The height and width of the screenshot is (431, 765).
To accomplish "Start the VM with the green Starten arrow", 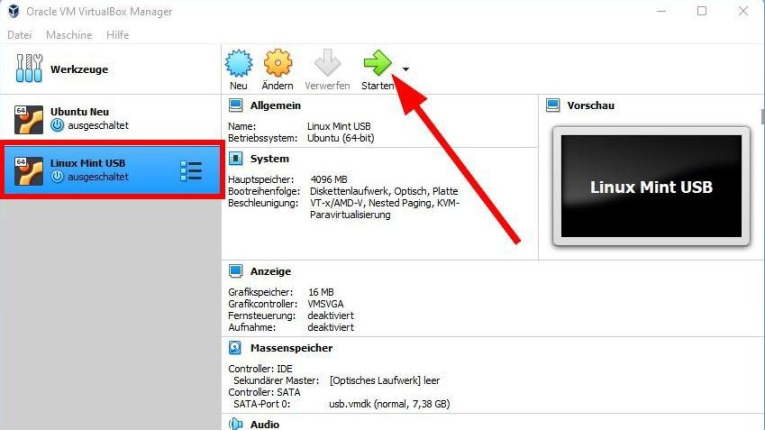I will coord(378,63).
